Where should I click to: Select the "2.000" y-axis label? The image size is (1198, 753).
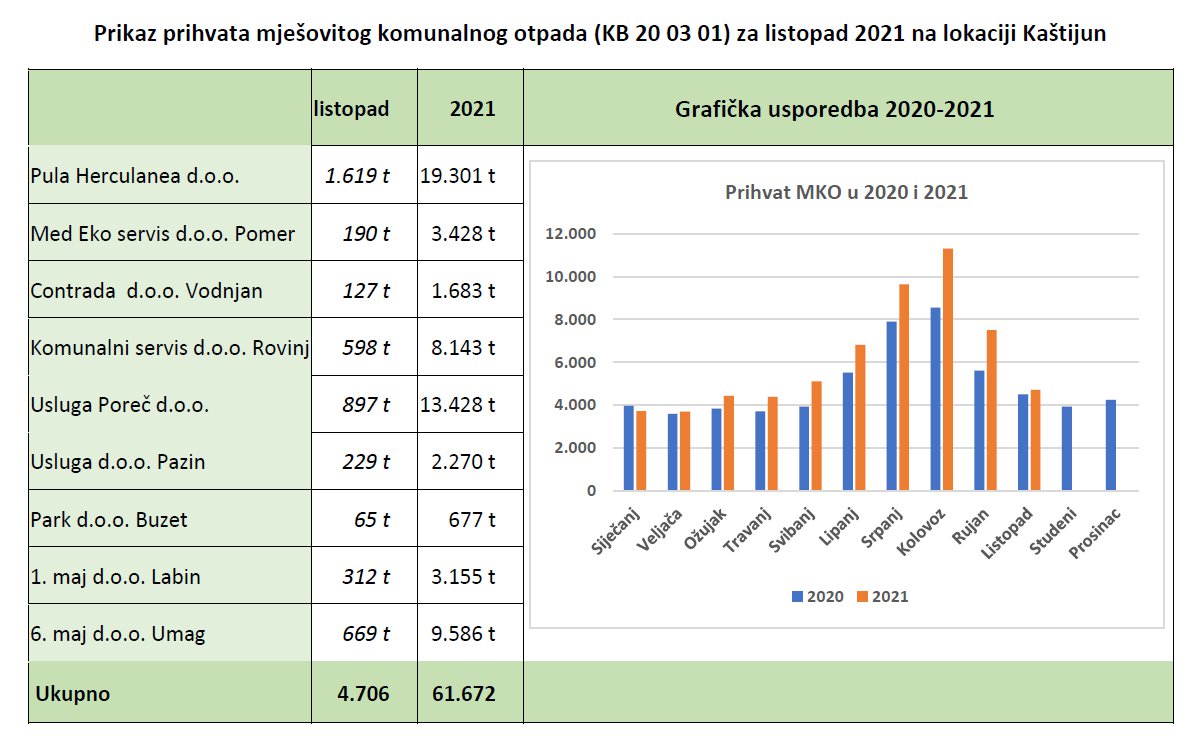point(575,448)
